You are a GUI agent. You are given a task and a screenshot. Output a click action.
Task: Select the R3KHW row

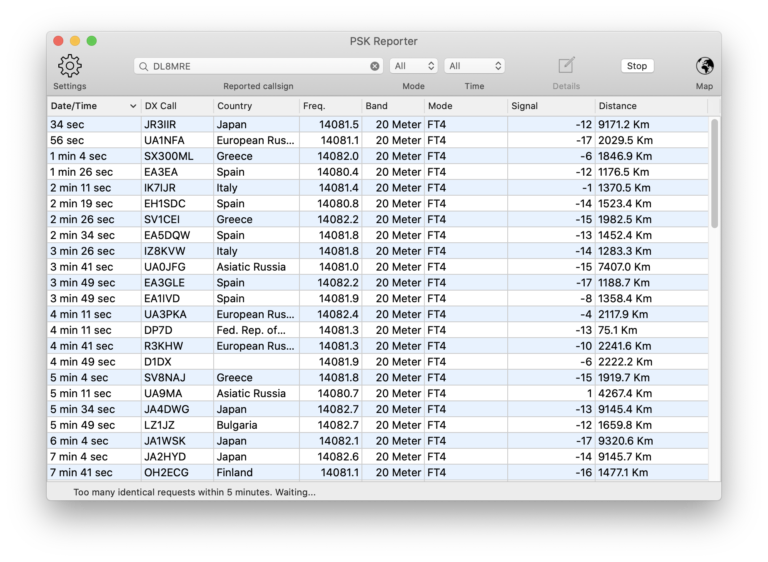pyautogui.click(x=378, y=346)
